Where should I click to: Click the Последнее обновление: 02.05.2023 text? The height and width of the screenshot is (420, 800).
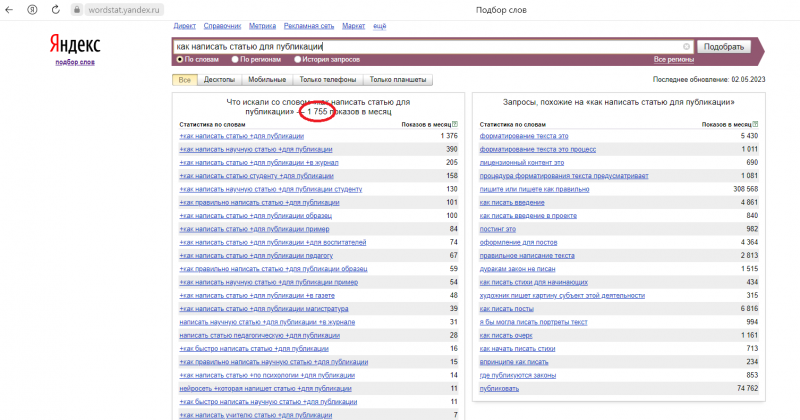click(x=709, y=80)
